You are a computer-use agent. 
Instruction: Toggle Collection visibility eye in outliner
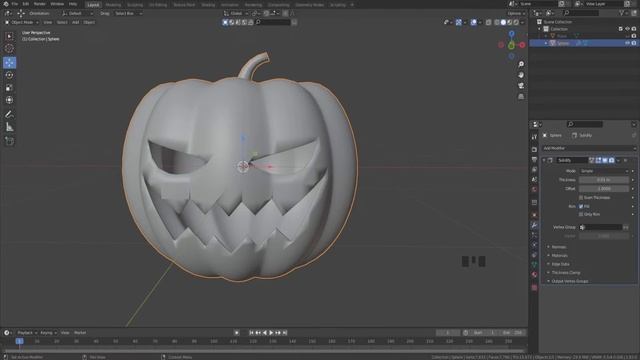[x=627, y=29]
